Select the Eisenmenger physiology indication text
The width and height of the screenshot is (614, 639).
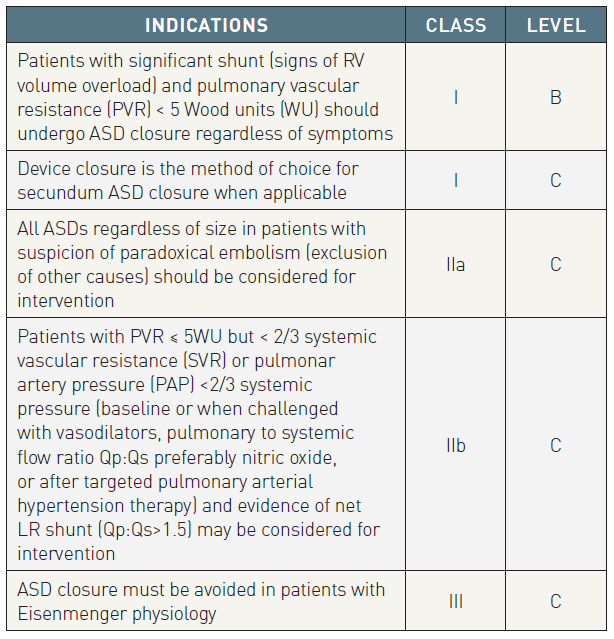(201, 601)
